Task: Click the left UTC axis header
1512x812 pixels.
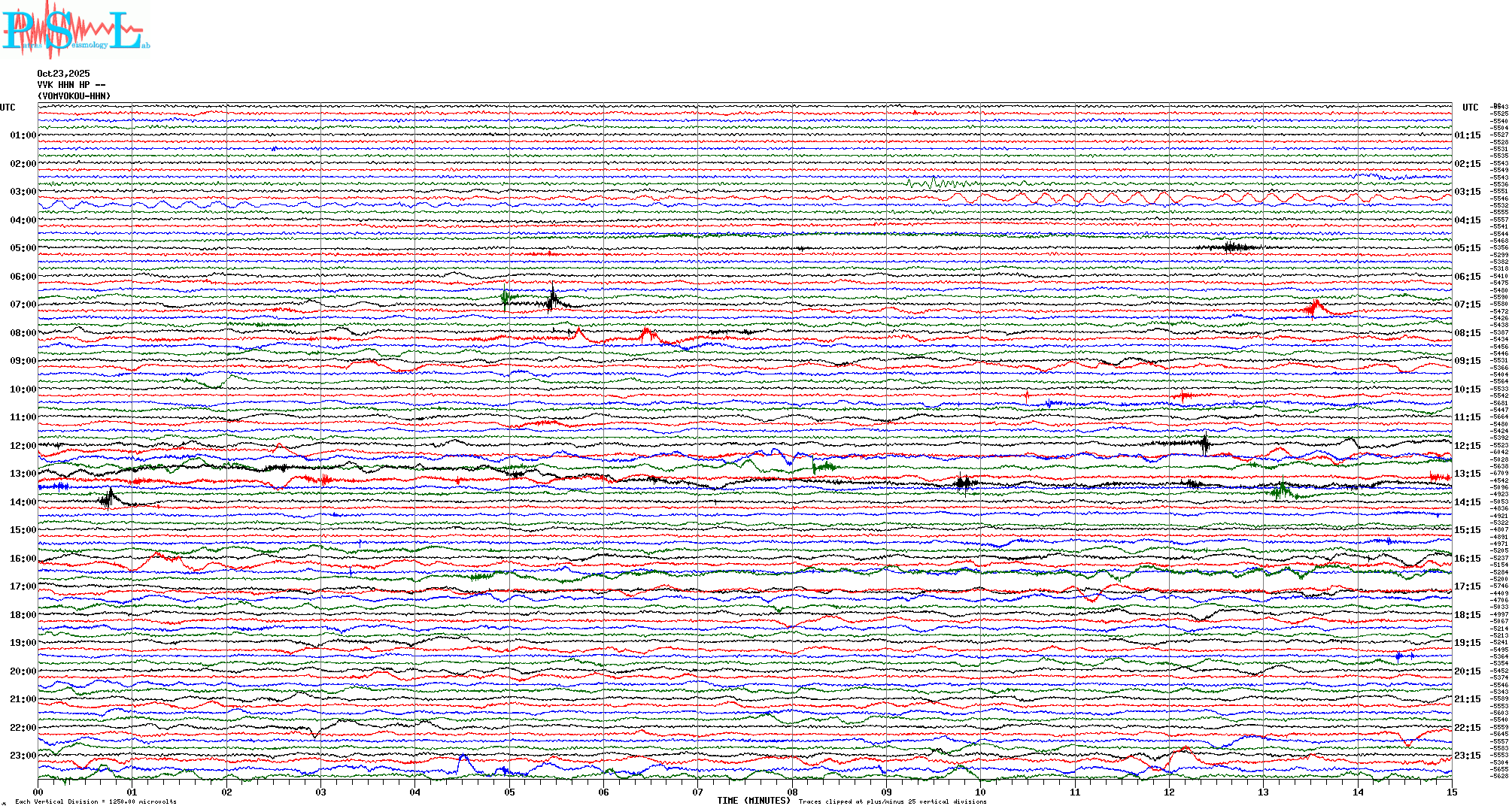Action: pos(8,108)
